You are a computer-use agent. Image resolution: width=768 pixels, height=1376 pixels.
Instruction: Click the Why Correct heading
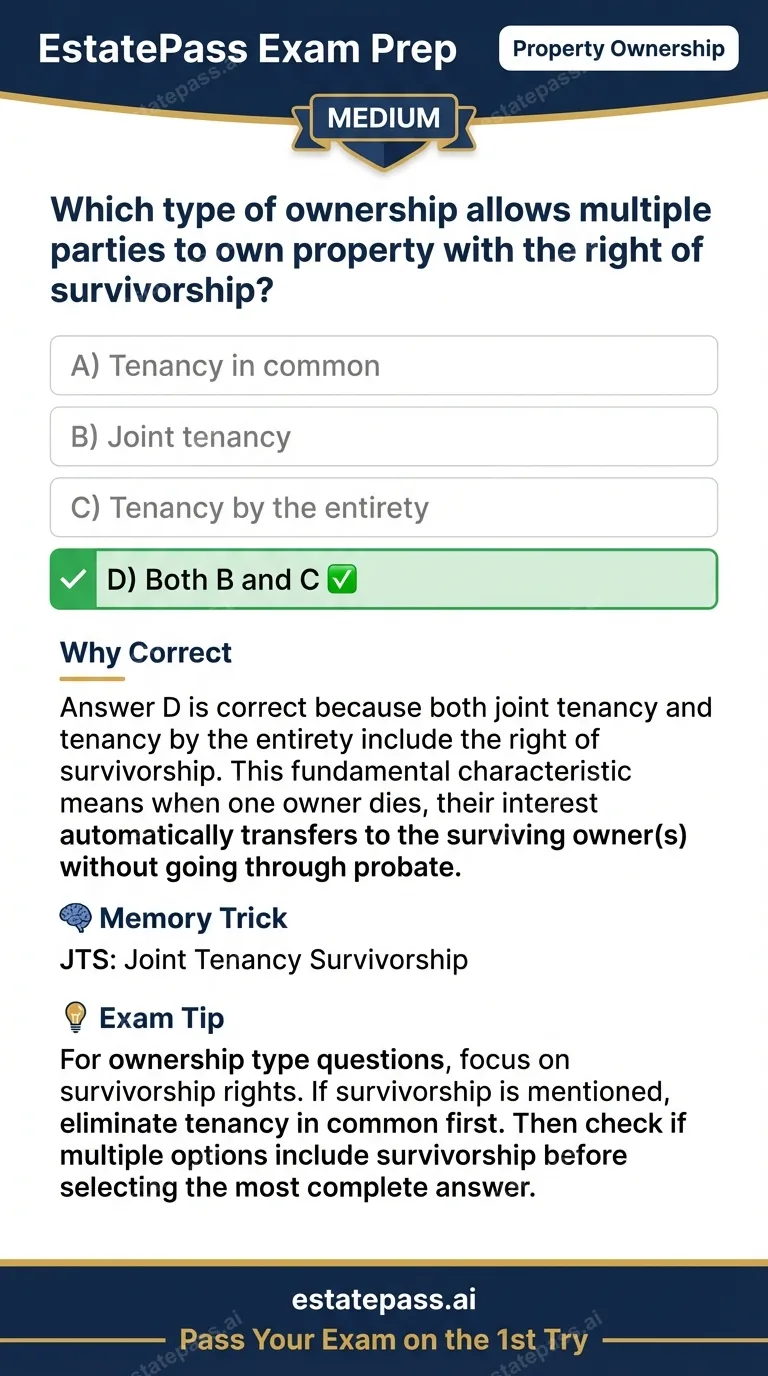click(146, 653)
